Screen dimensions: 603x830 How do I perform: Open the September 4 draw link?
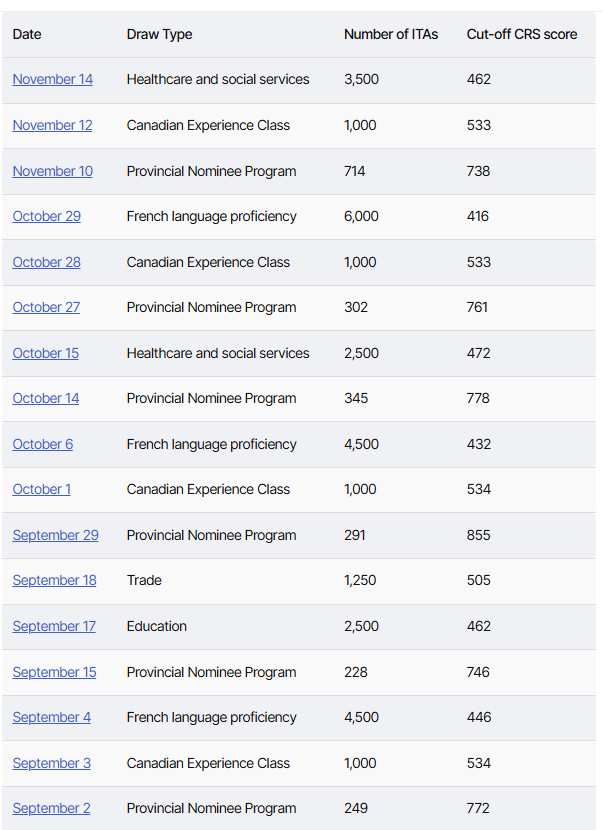point(51,717)
